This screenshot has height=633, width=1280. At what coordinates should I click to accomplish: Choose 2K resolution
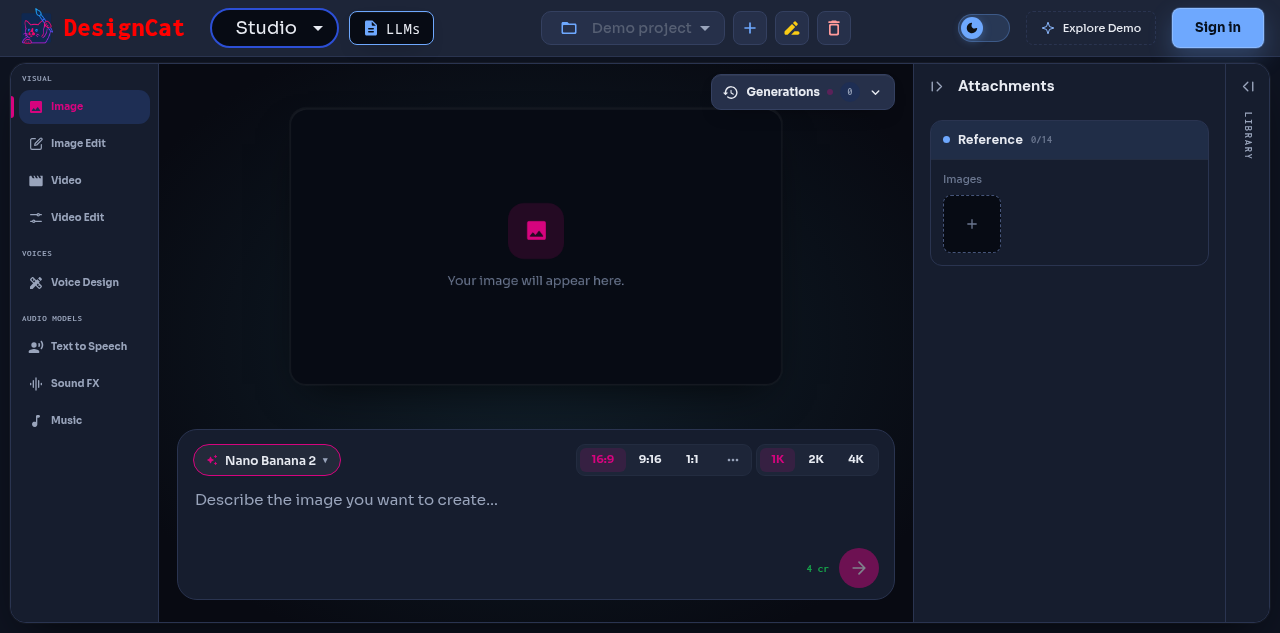816,460
